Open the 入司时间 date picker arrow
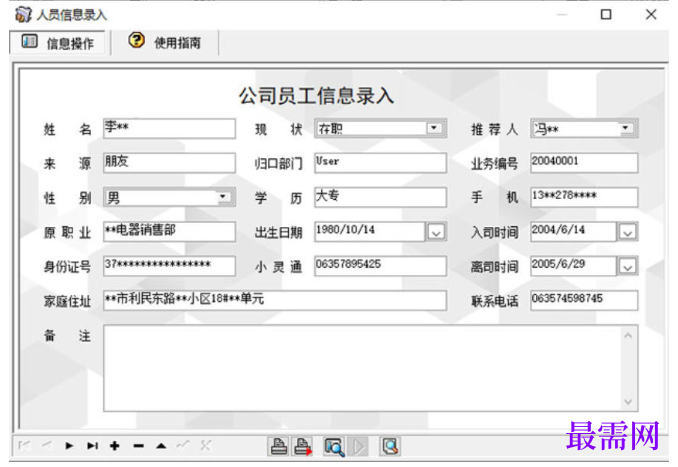This screenshot has height=467, width=678. 627,233
